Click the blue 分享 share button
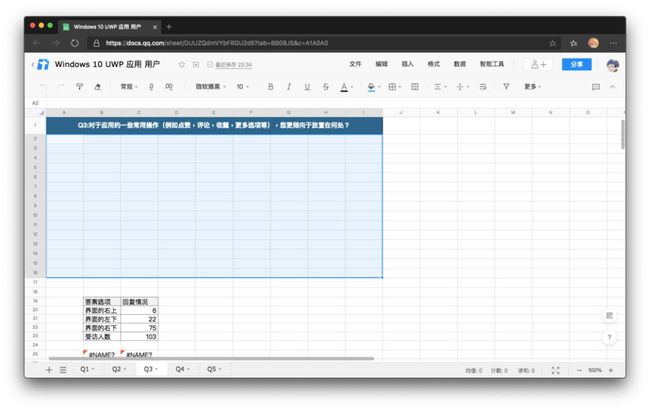Screen dimensions: 650x410 577,64
